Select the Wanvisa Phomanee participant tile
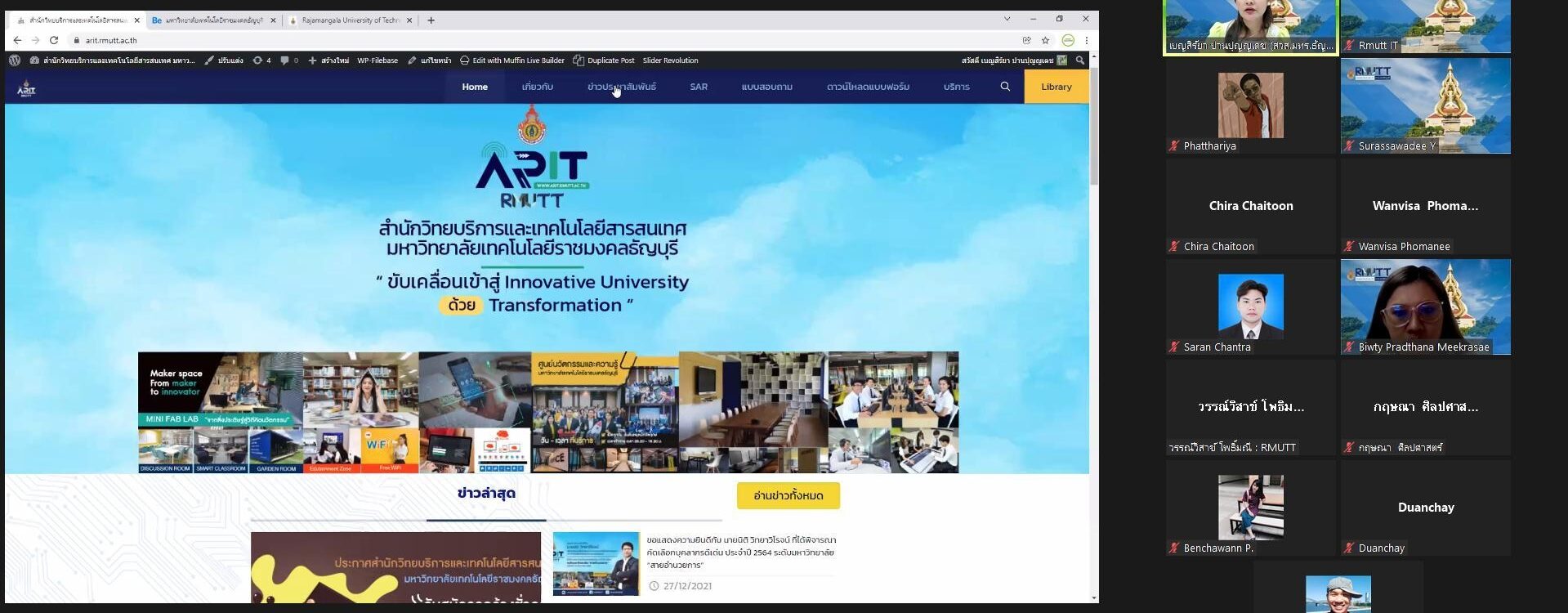The image size is (1568, 613). [1425, 206]
